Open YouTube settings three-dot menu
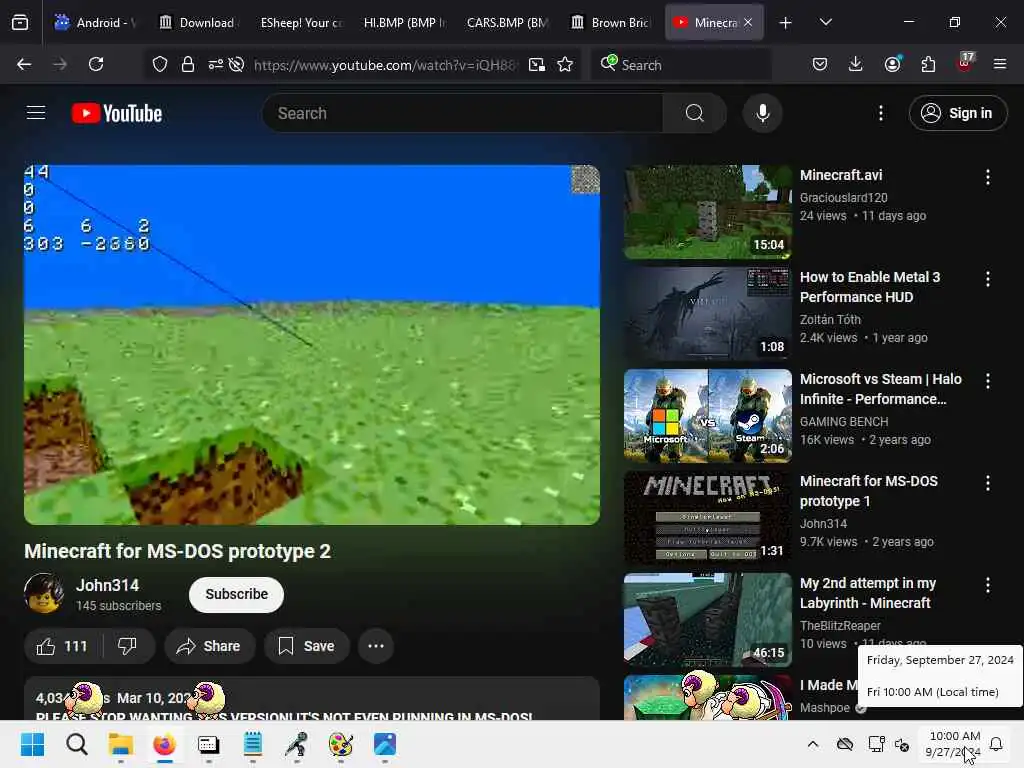1024x768 pixels. pyautogui.click(x=880, y=113)
